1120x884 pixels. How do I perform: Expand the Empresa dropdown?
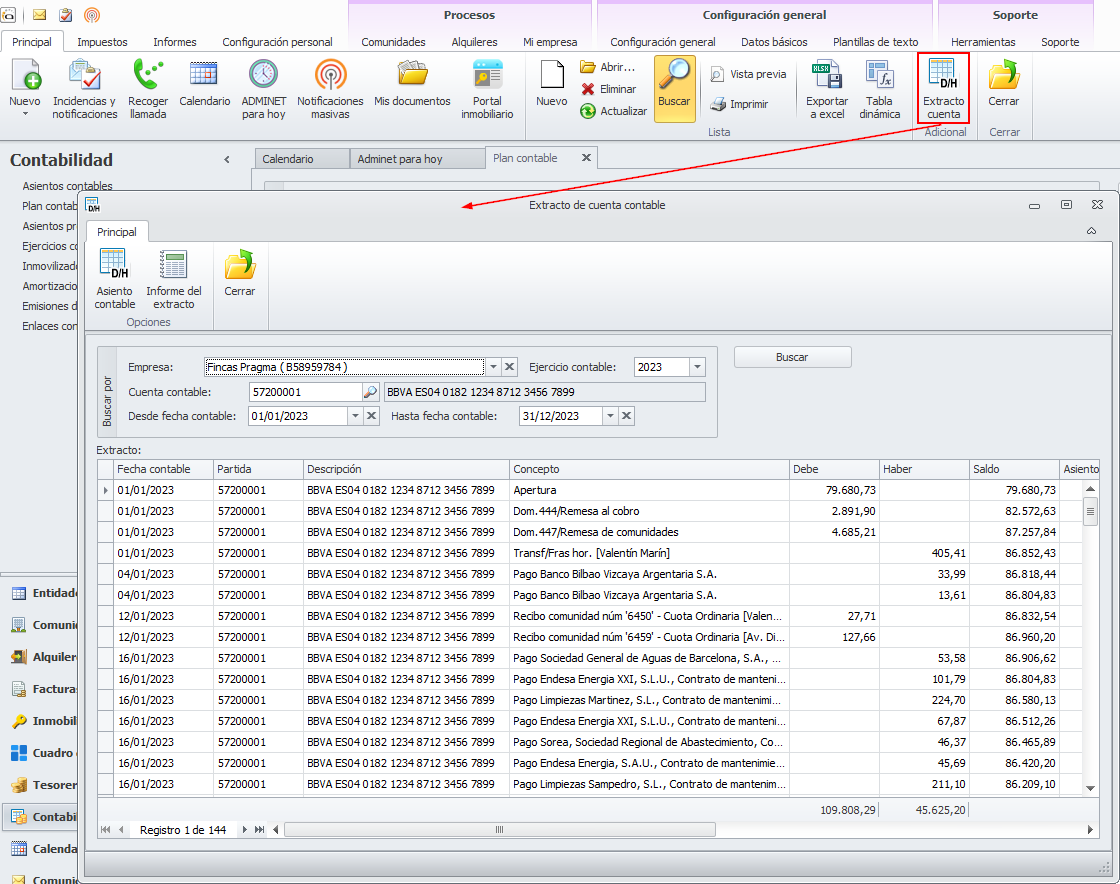pos(493,367)
